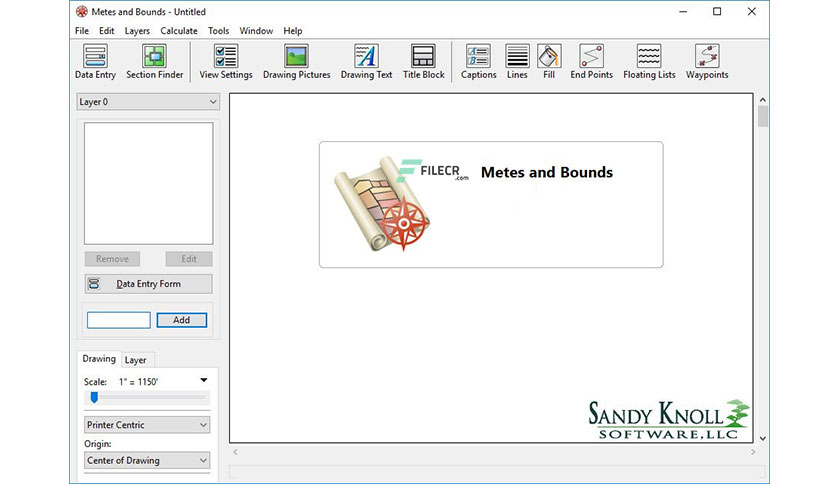
Task: Open the Scale dropdown arrow
Action: click(204, 381)
